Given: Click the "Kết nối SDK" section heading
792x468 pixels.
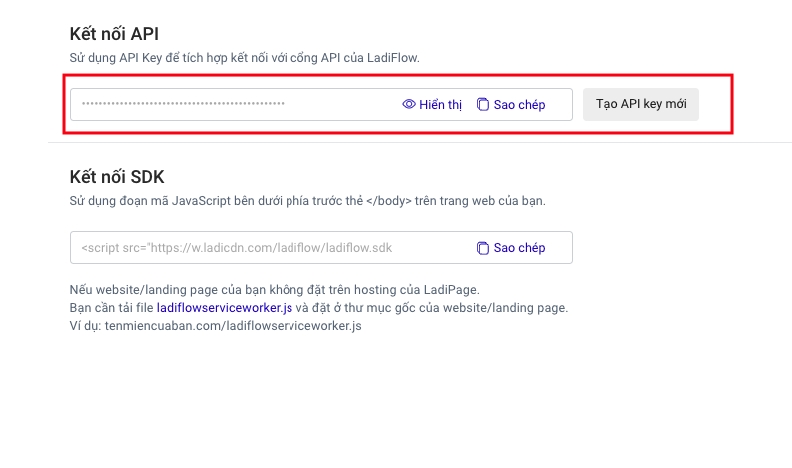Looking at the screenshot, I should tap(117, 177).
